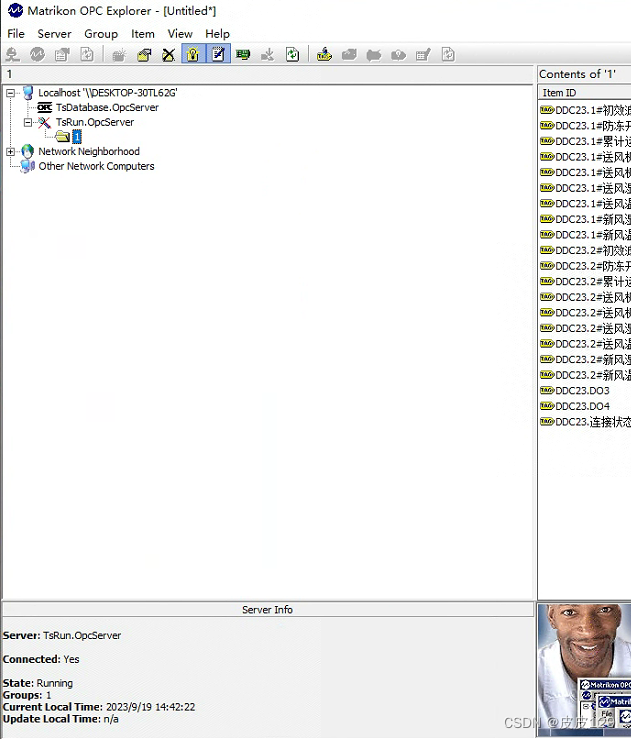Viewport: 631px width, 739px height.
Task: Click the tag icon of DDC23.DO3
Action: click(547, 390)
